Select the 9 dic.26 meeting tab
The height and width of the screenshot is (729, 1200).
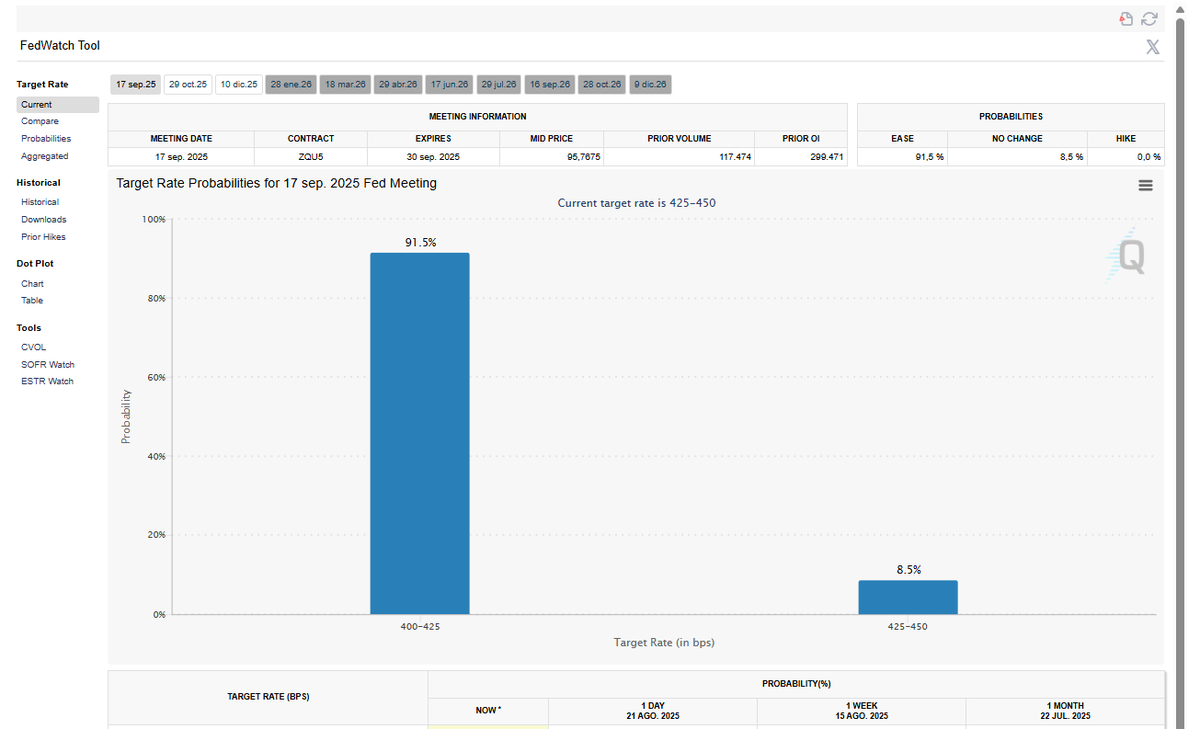[650, 85]
